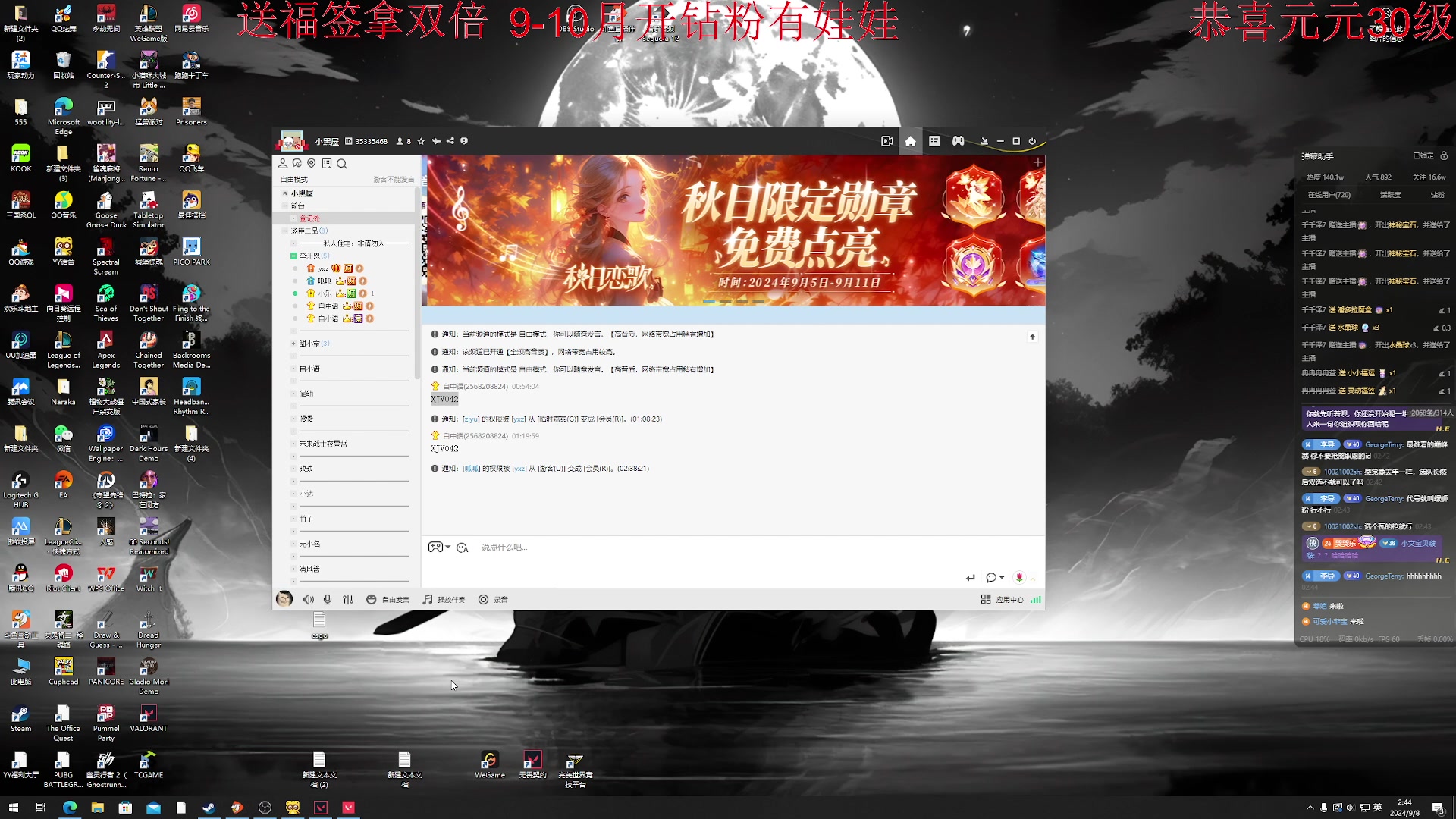Switch to 活跃度 tab in danmaku panel
1456x819 pixels.
[x=1390, y=195]
